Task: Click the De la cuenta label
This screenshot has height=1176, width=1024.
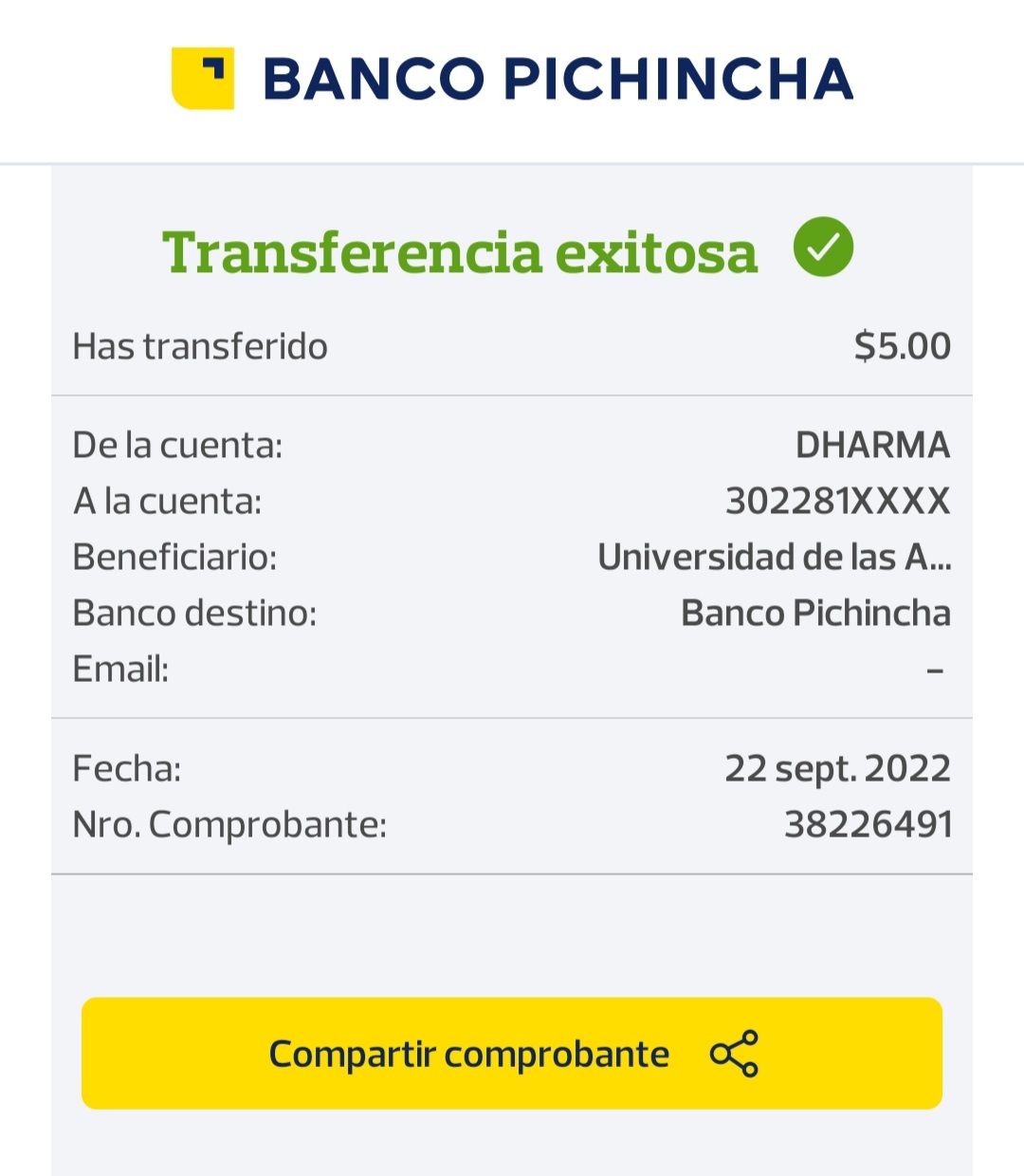Action: [x=177, y=445]
